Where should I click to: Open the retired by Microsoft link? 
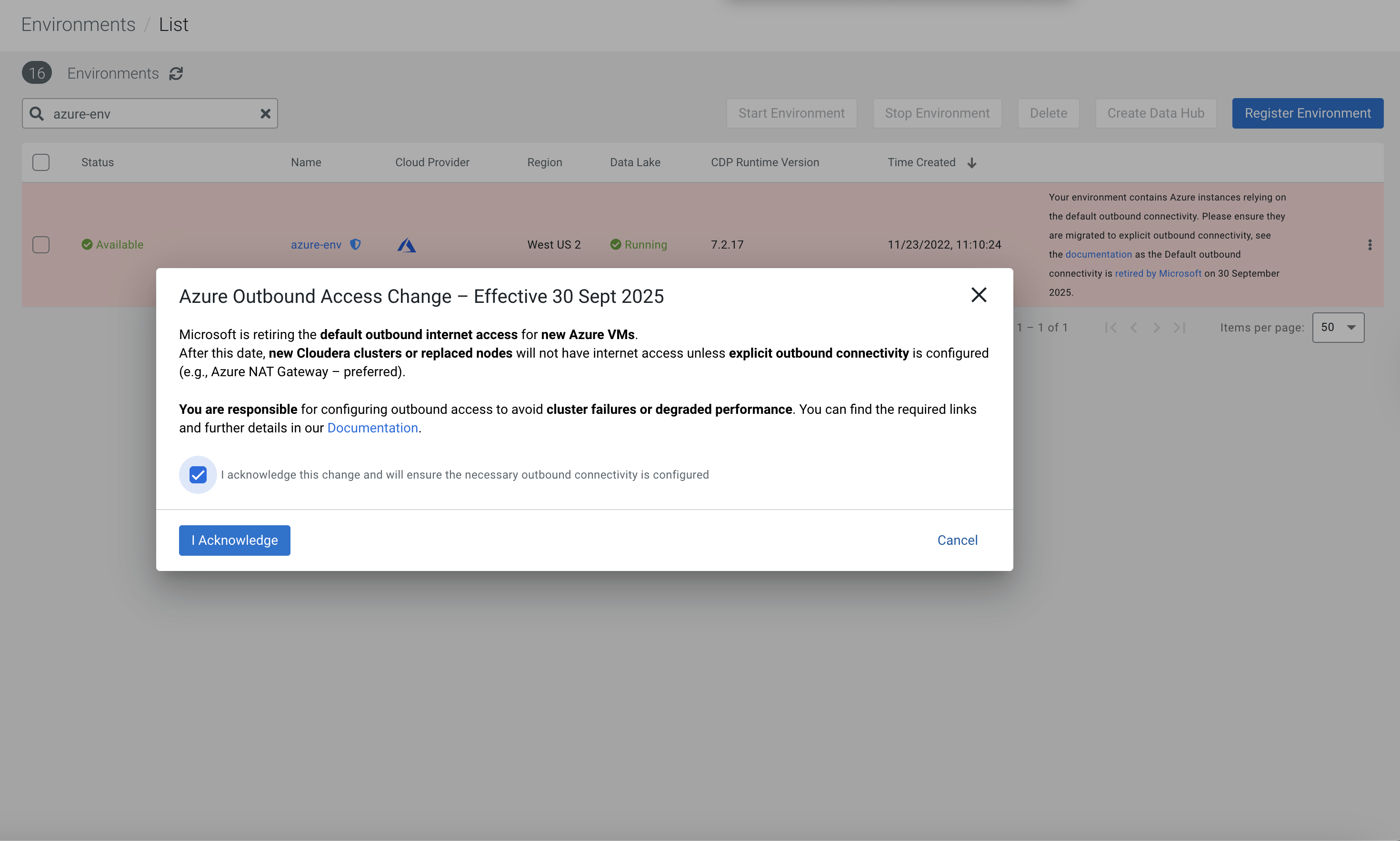coord(1158,274)
